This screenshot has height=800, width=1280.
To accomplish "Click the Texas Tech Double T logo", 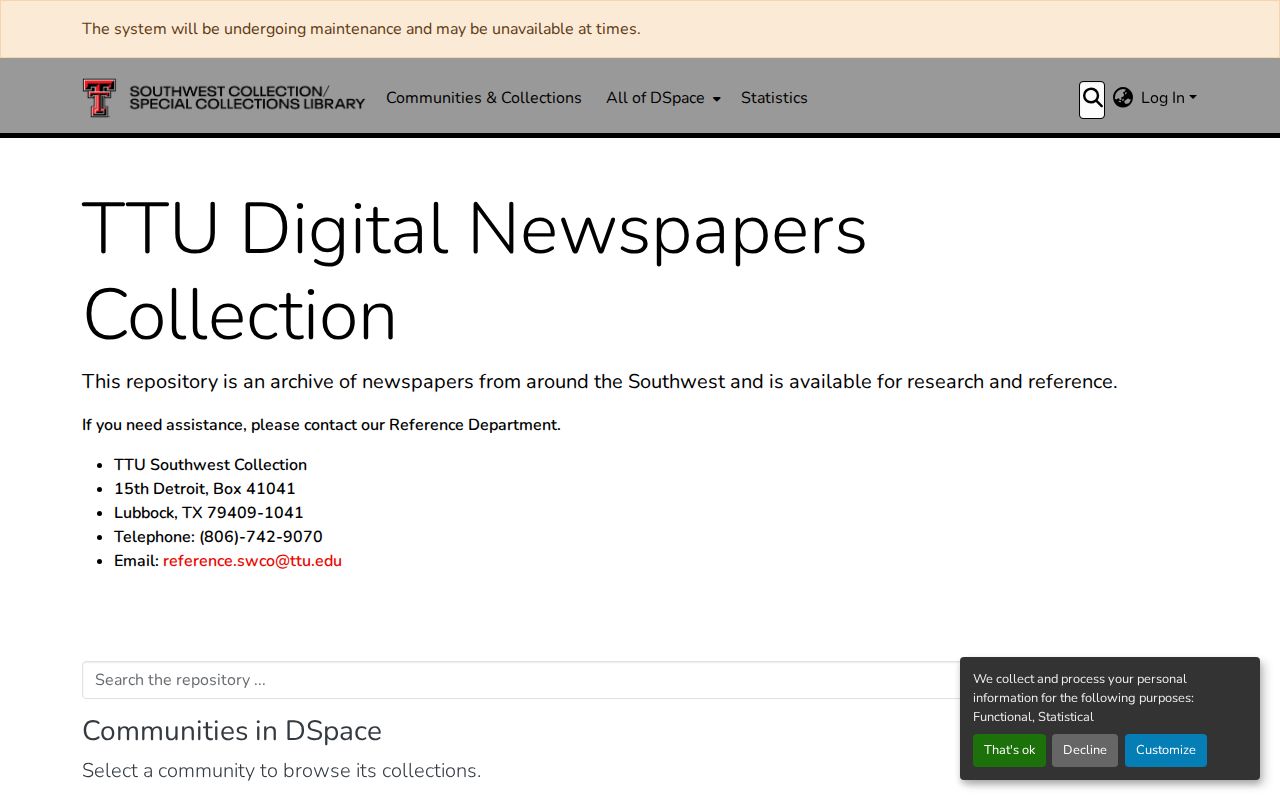I will [99, 98].
